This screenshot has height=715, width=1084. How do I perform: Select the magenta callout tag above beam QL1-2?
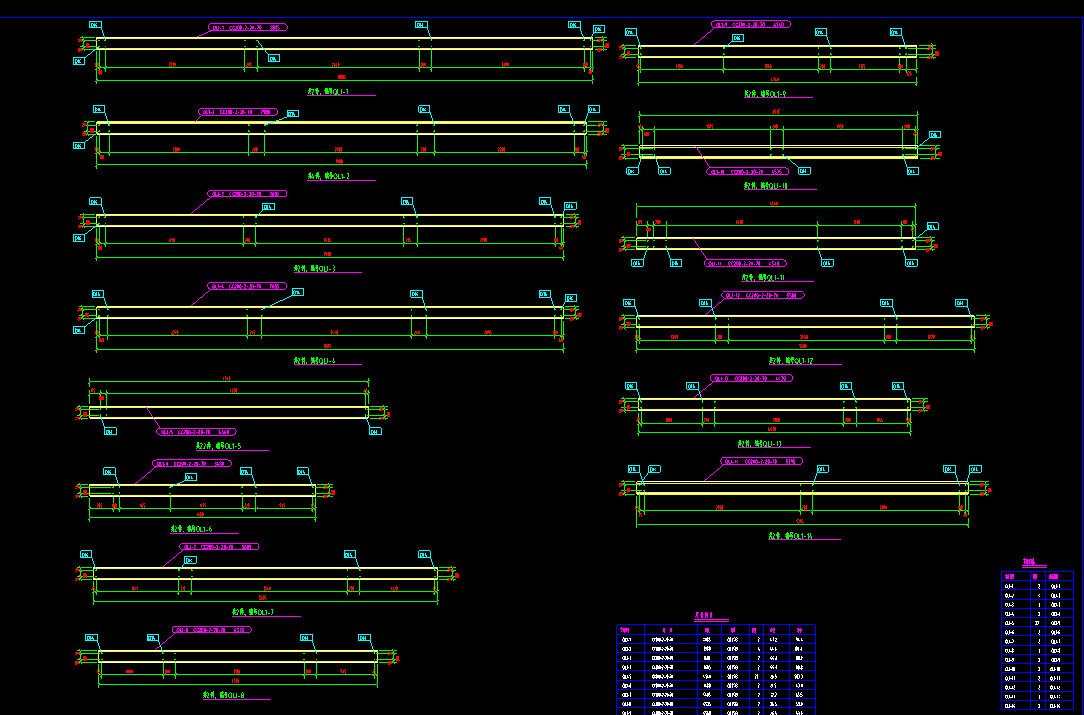coord(238,112)
